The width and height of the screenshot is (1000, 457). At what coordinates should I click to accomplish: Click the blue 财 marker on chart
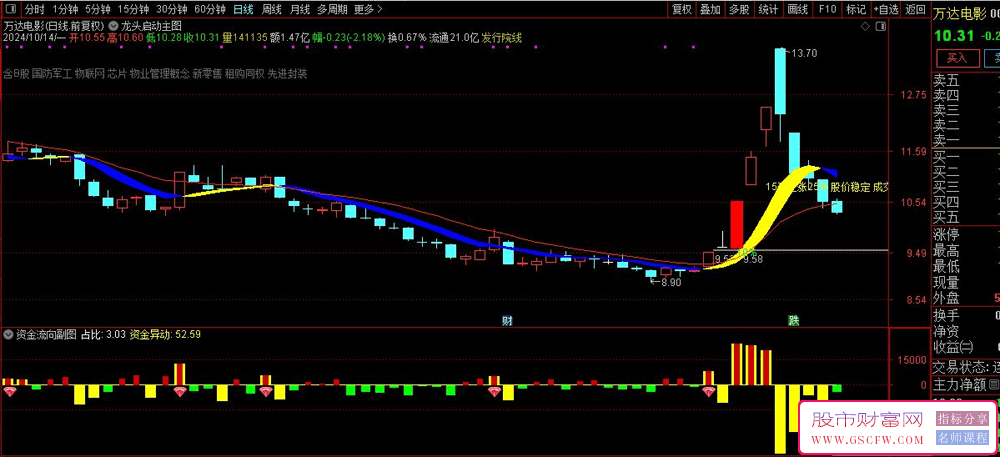pos(507,321)
